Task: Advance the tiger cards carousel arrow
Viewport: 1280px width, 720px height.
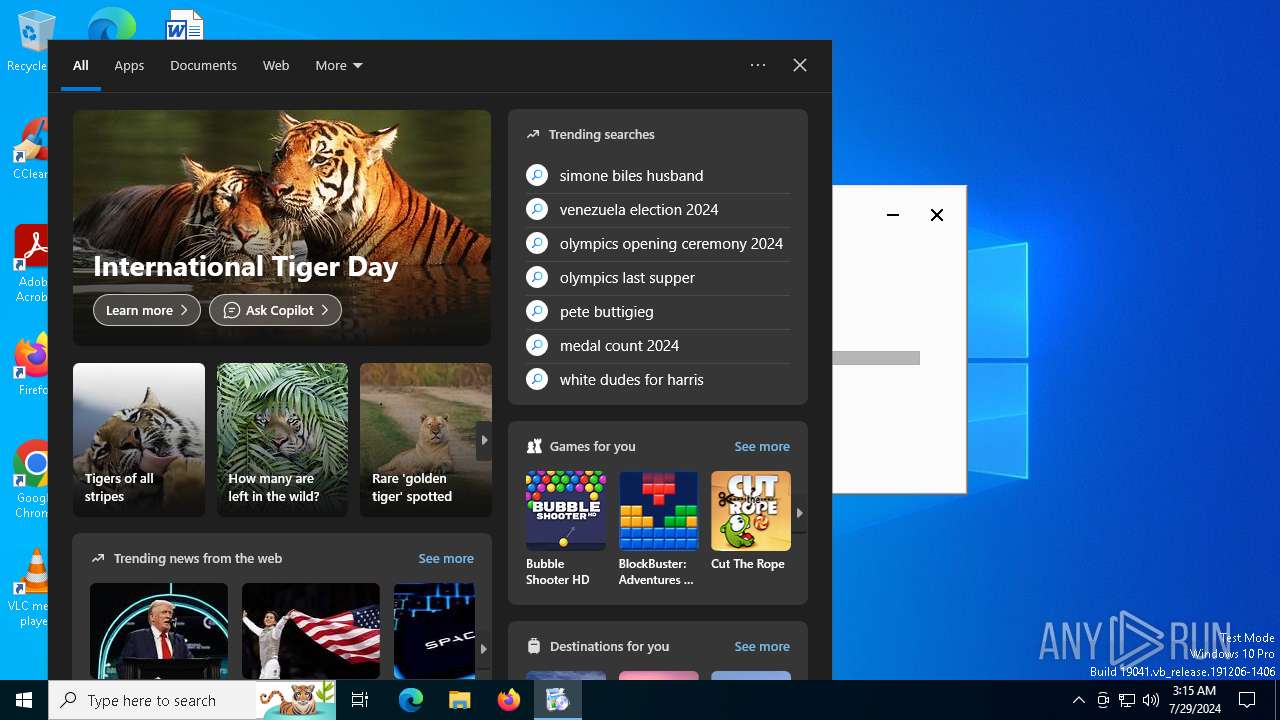Action: [484, 440]
